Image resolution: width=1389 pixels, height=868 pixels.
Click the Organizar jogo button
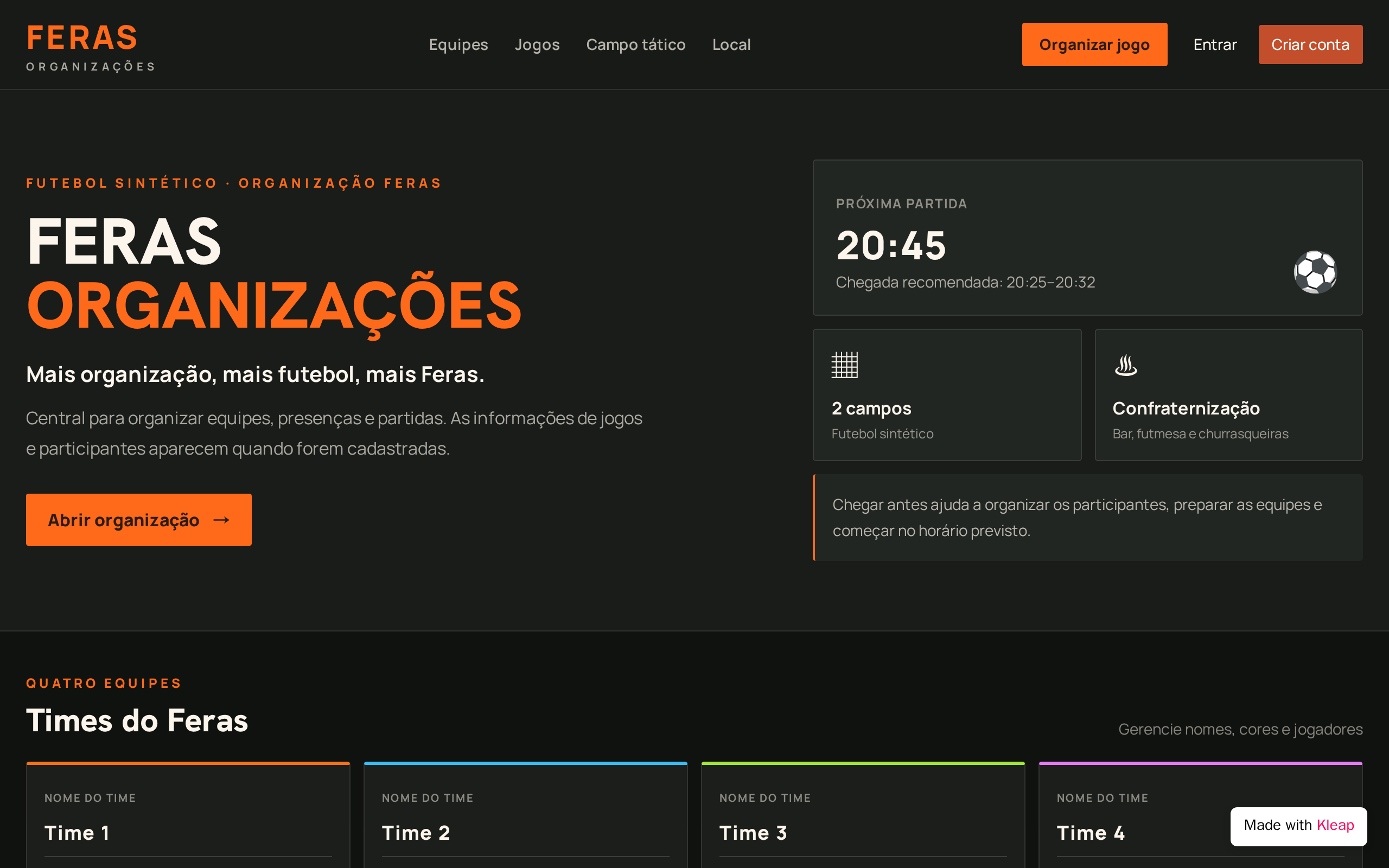pyautogui.click(x=1094, y=45)
